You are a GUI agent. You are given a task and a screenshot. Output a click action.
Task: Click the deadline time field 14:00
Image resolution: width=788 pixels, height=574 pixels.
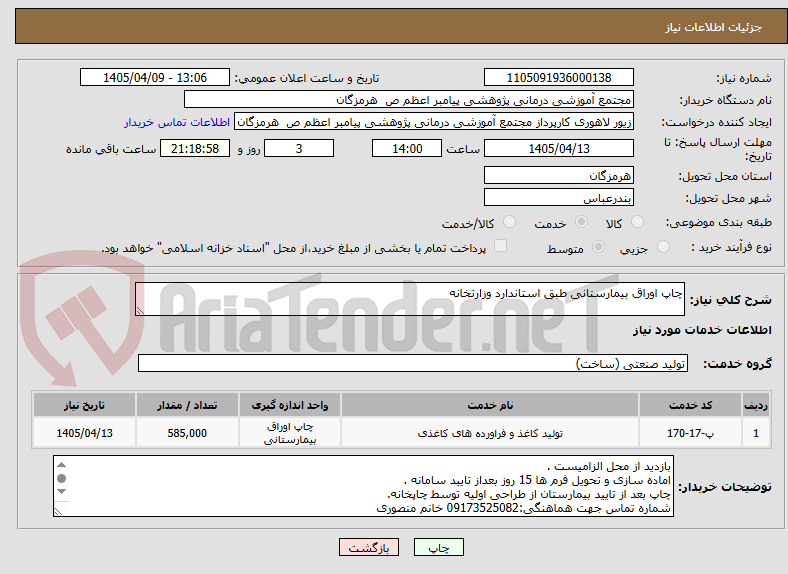(x=407, y=148)
